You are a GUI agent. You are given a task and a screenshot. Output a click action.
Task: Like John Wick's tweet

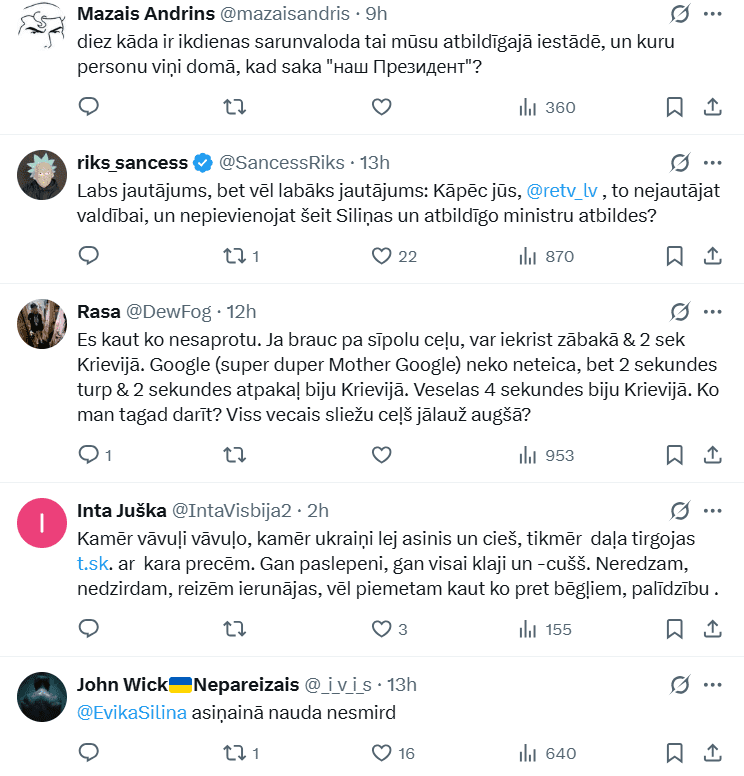[381, 753]
